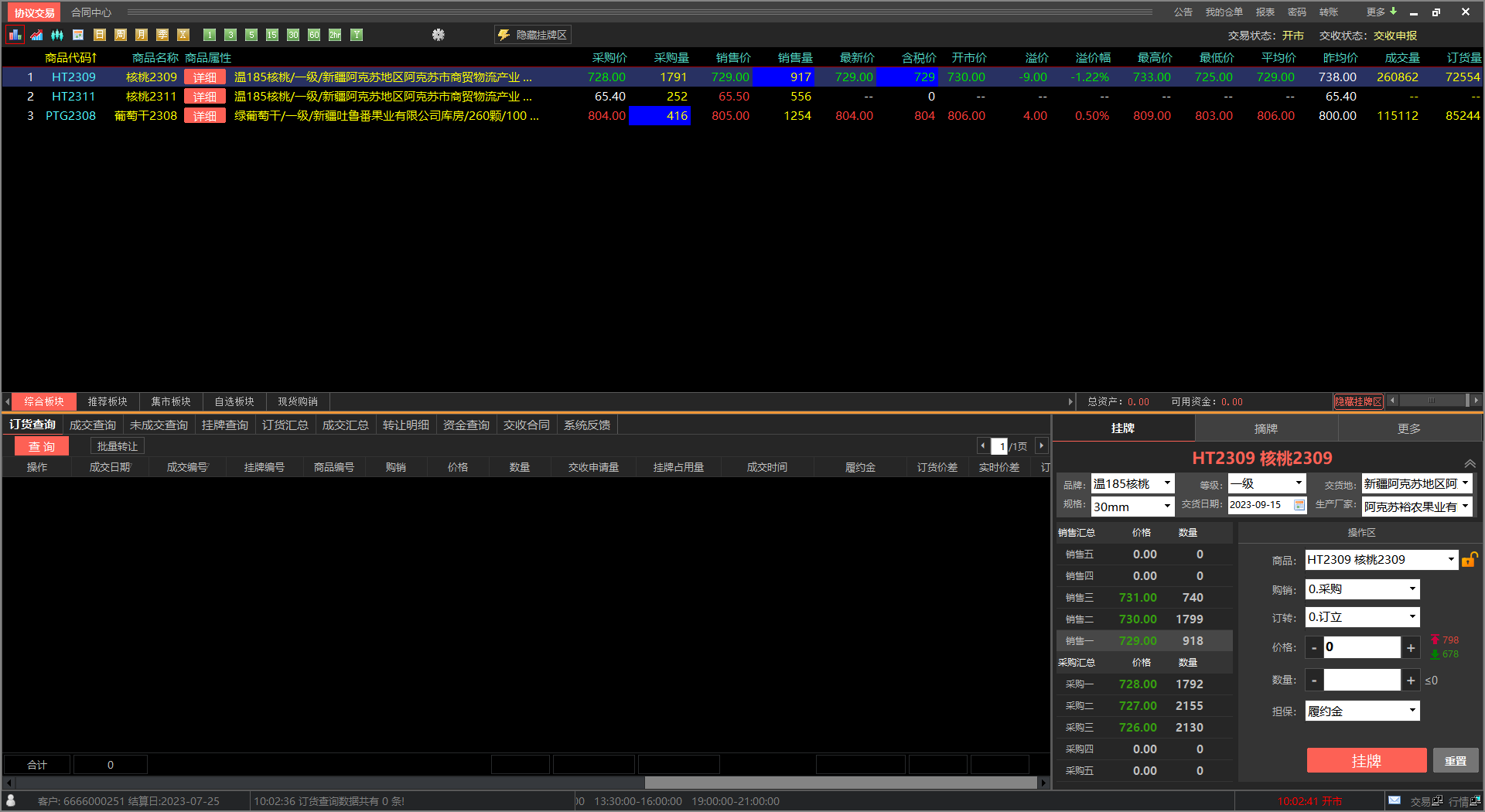Click the gold X period icon
Image resolution: width=1485 pixels, height=812 pixels.
pos(183,35)
